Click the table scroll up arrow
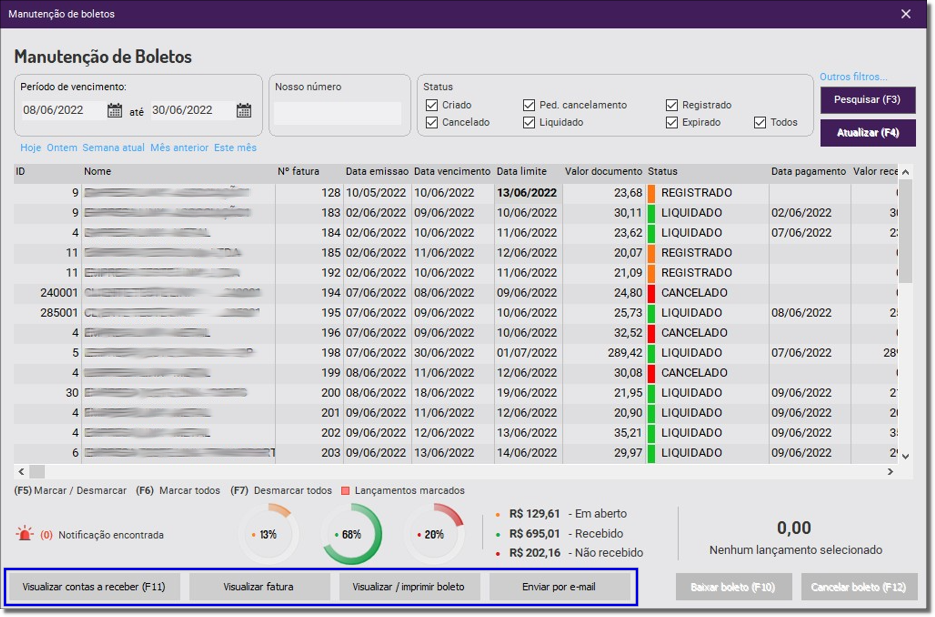 pos(905,172)
